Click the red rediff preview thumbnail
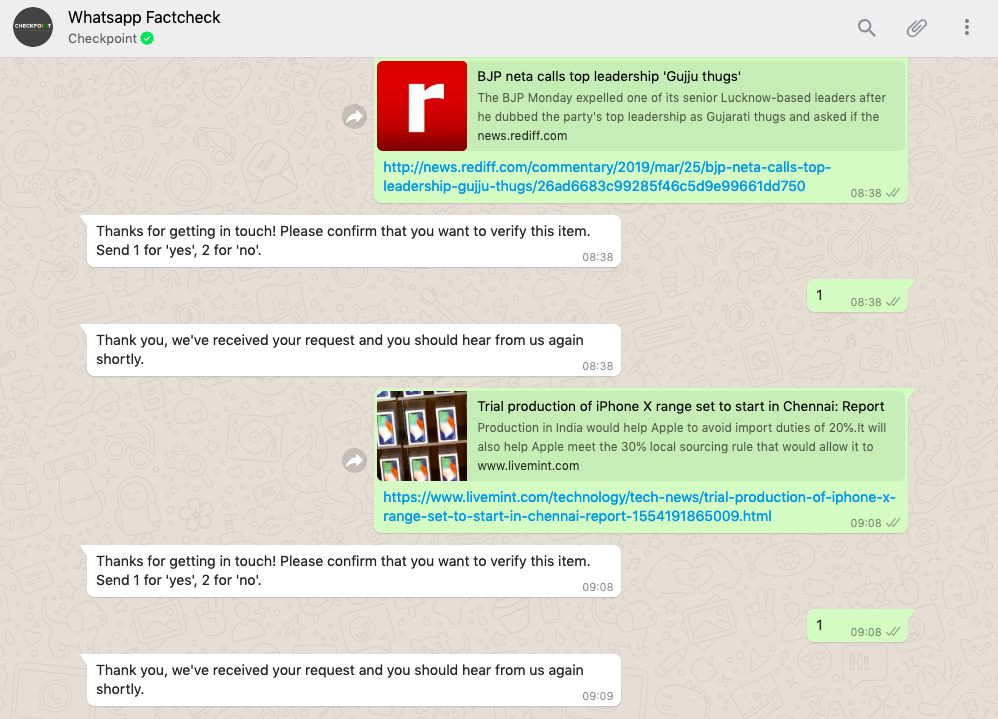 tap(422, 106)
